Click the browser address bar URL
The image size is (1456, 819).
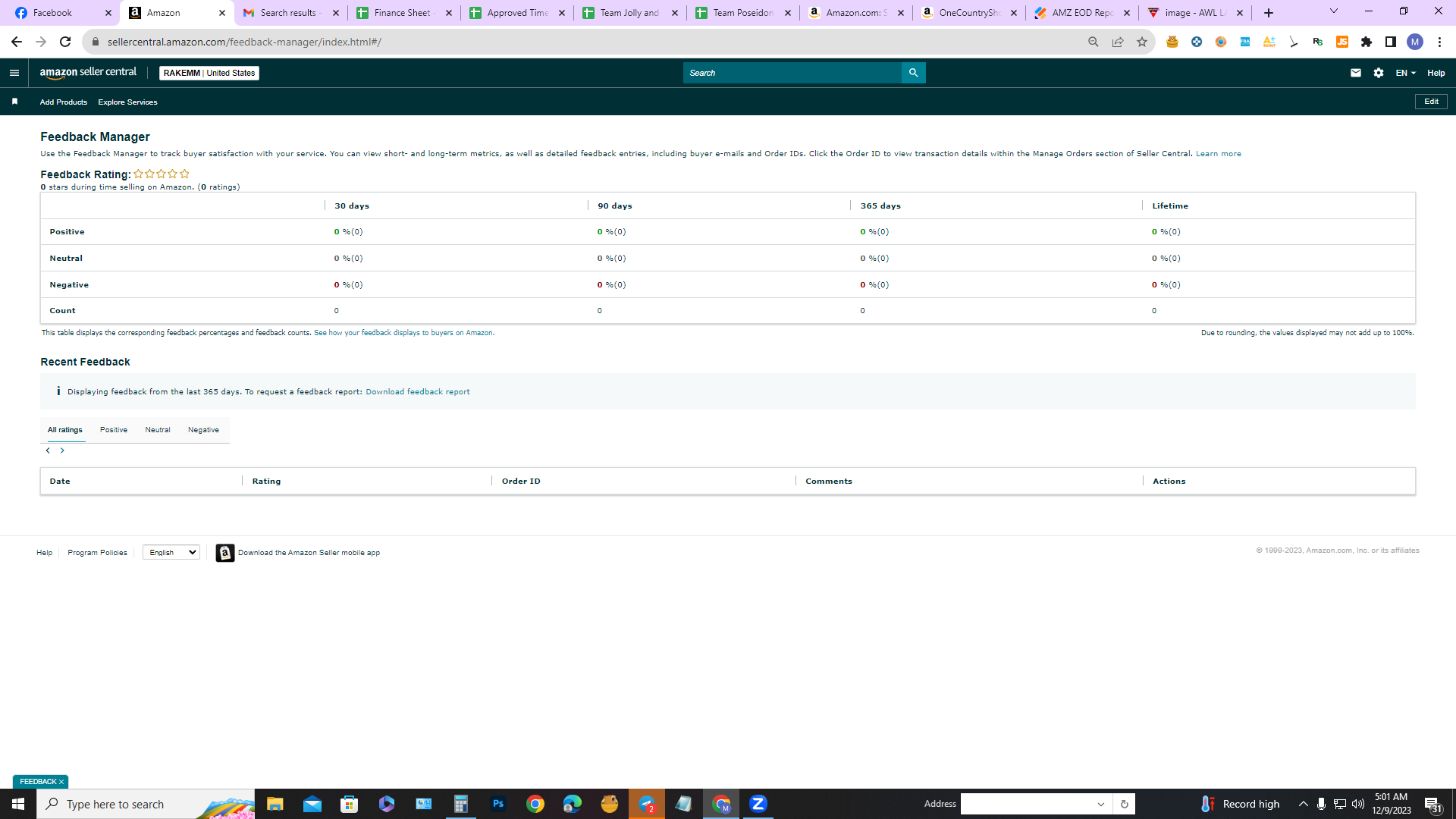[244, 42]
